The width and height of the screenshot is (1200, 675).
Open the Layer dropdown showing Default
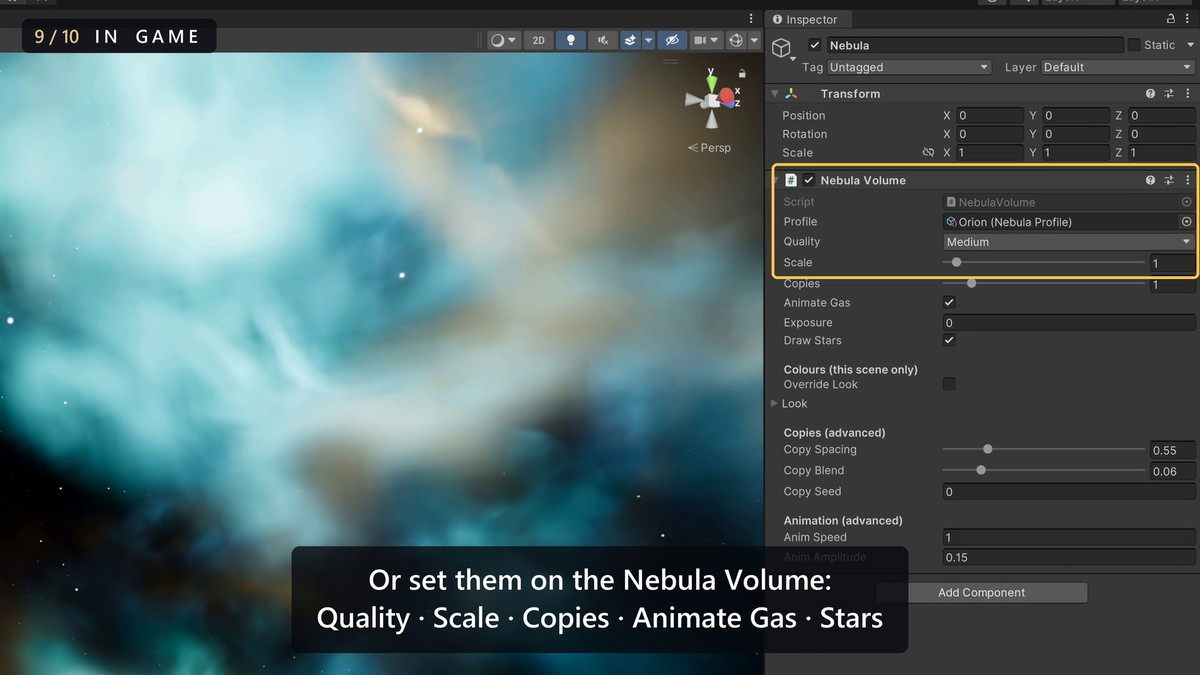point(1118,67)
